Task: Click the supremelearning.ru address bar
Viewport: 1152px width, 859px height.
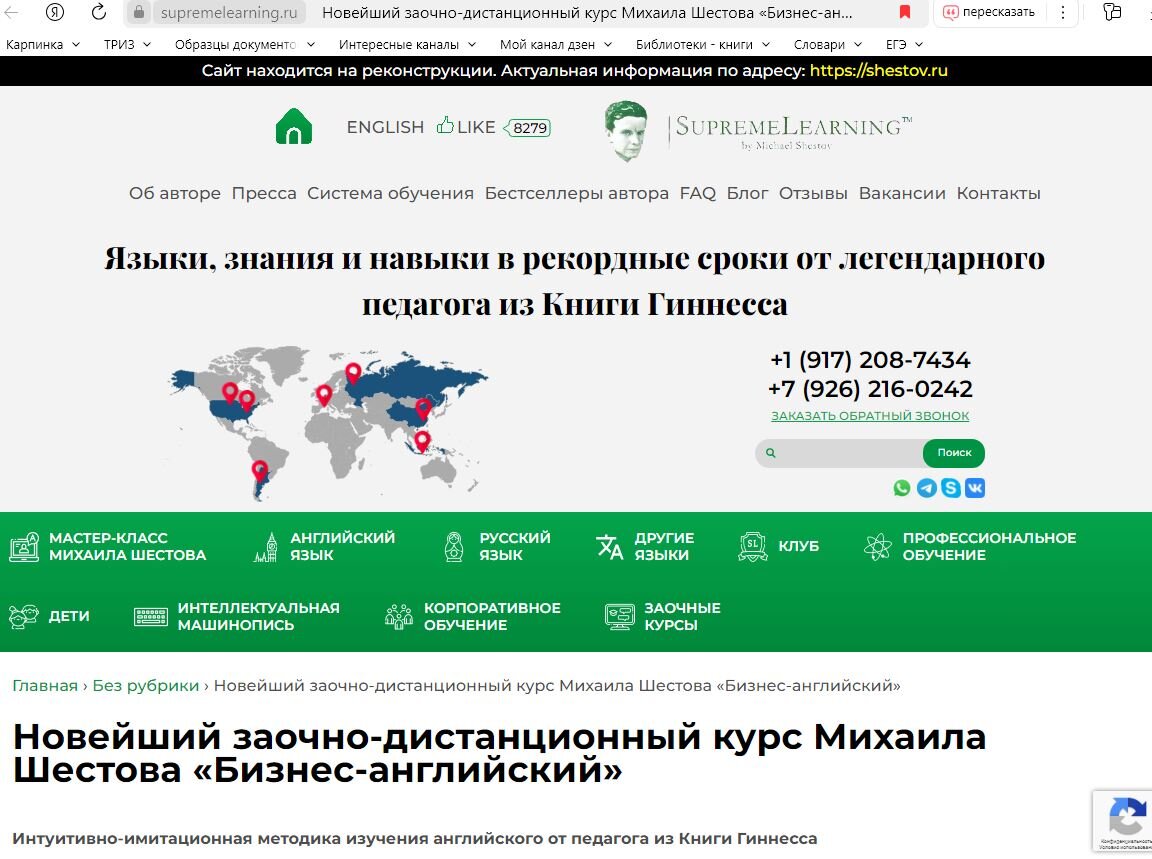Action: pyautogui.click(x=229, y=12)
